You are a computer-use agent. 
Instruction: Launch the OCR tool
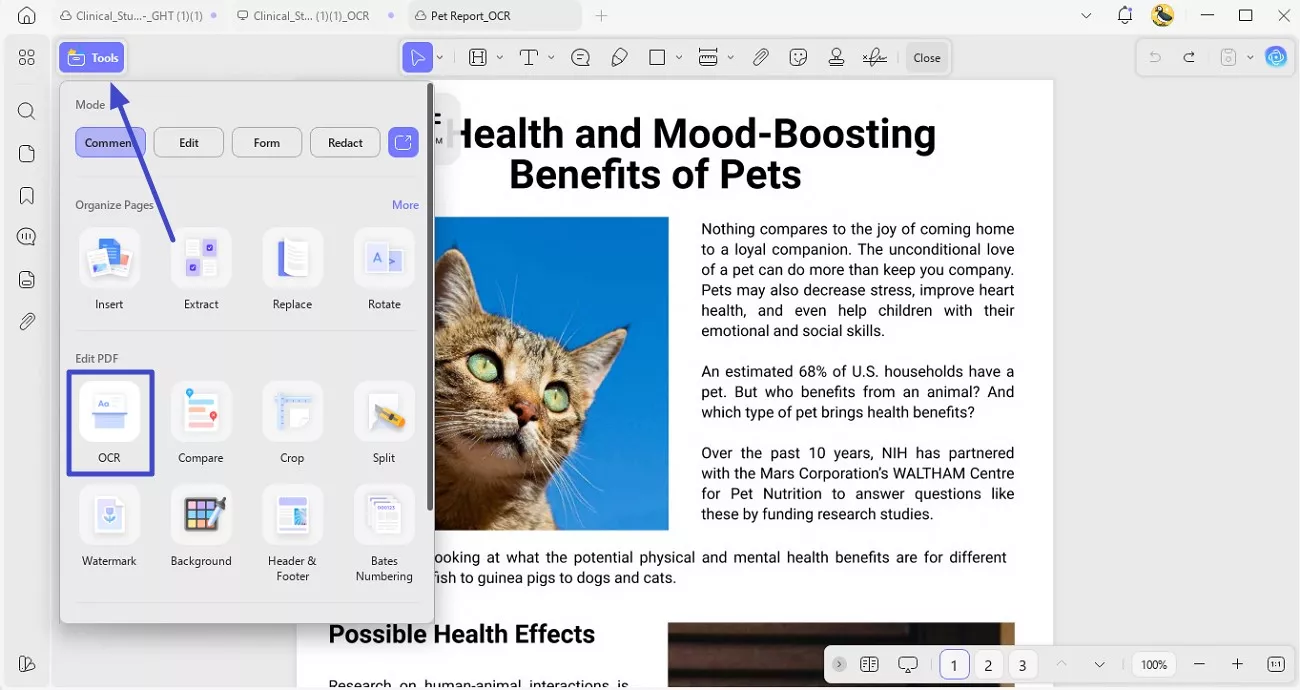[x=109, y=422]
